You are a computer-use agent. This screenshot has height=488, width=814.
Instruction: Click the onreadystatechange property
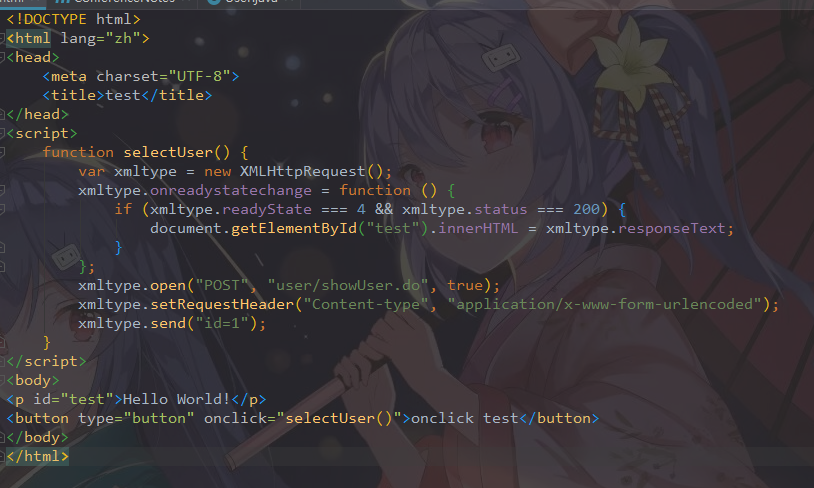230,191
